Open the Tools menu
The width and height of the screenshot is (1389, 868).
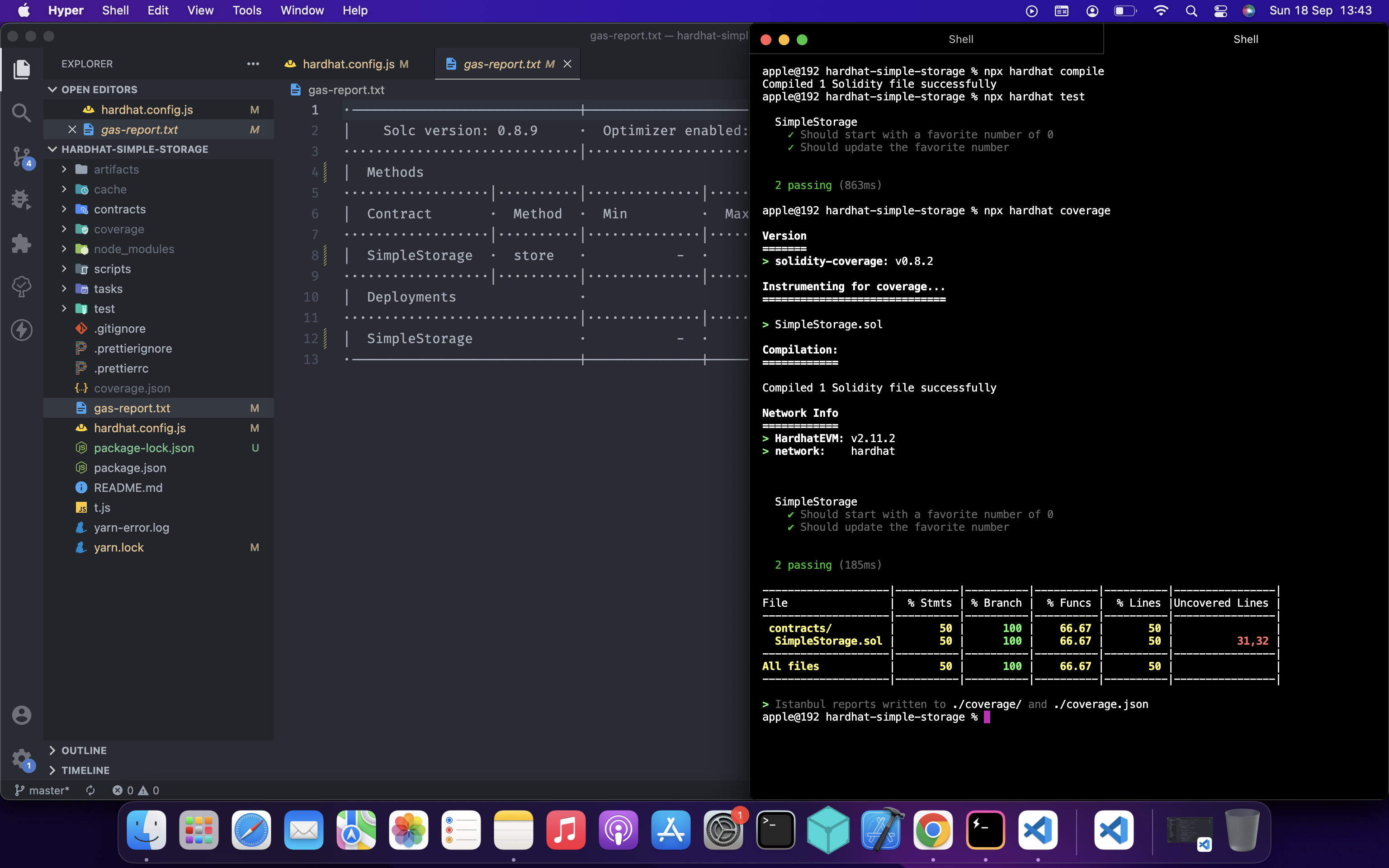tap(247, 10)
